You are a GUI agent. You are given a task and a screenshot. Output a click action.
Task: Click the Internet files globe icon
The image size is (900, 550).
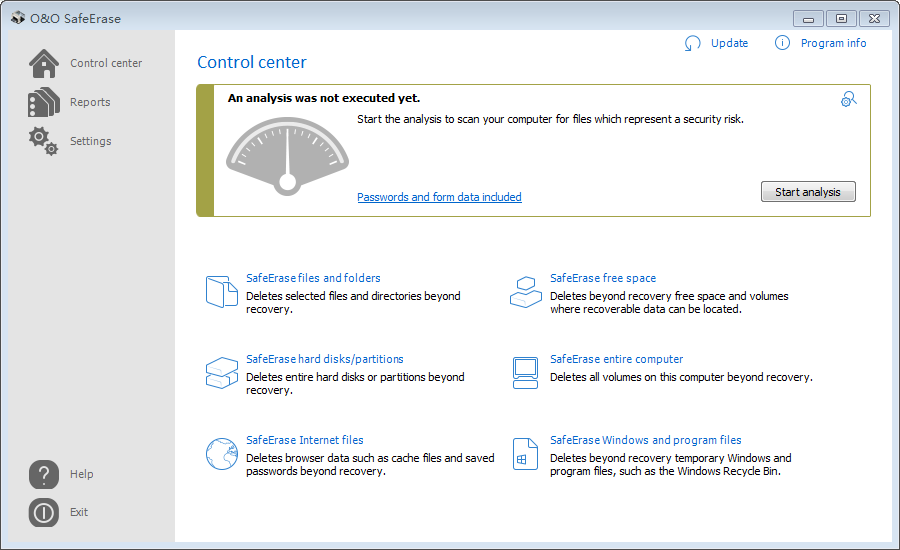click(x=222, y=454)
